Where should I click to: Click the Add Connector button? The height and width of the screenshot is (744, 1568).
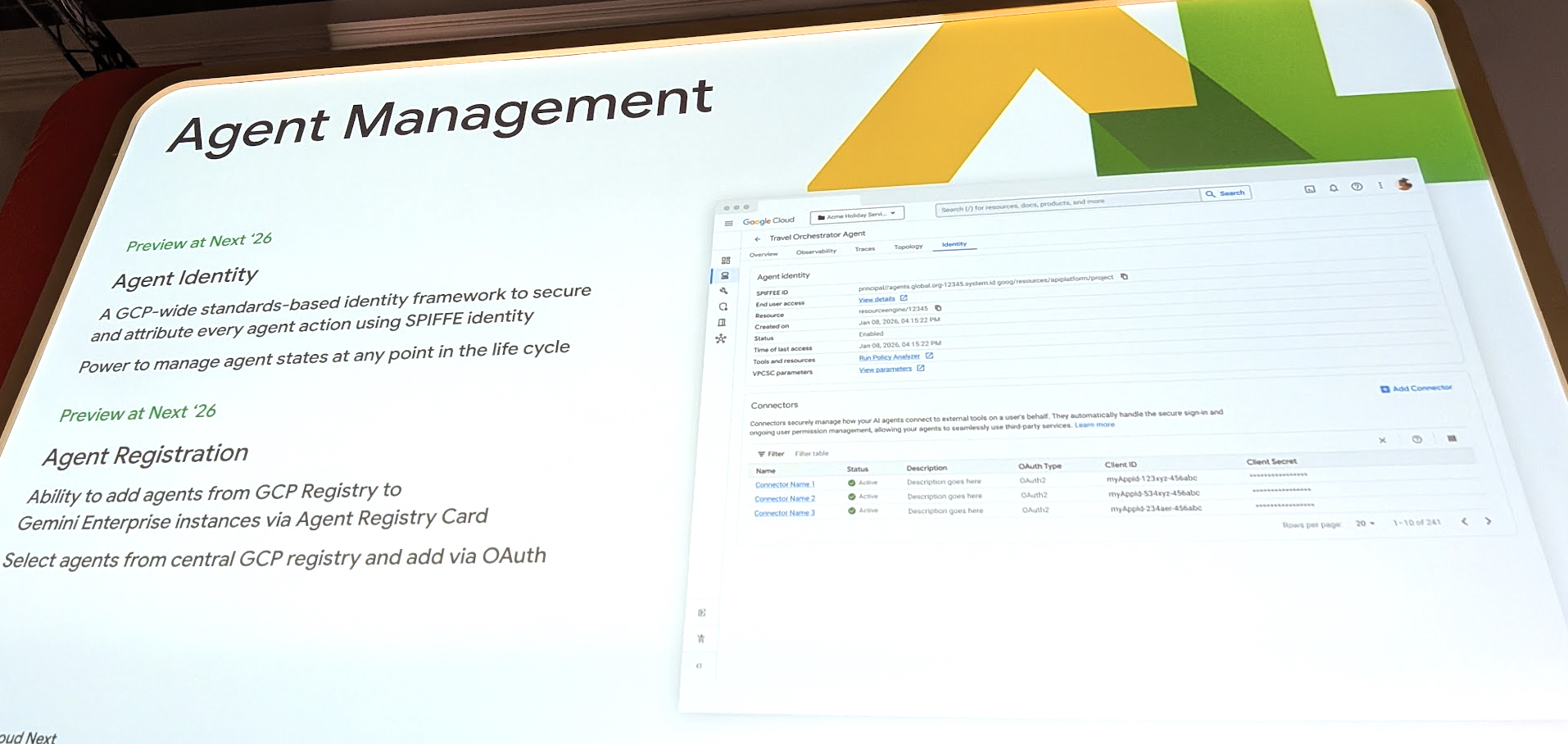1416,388
